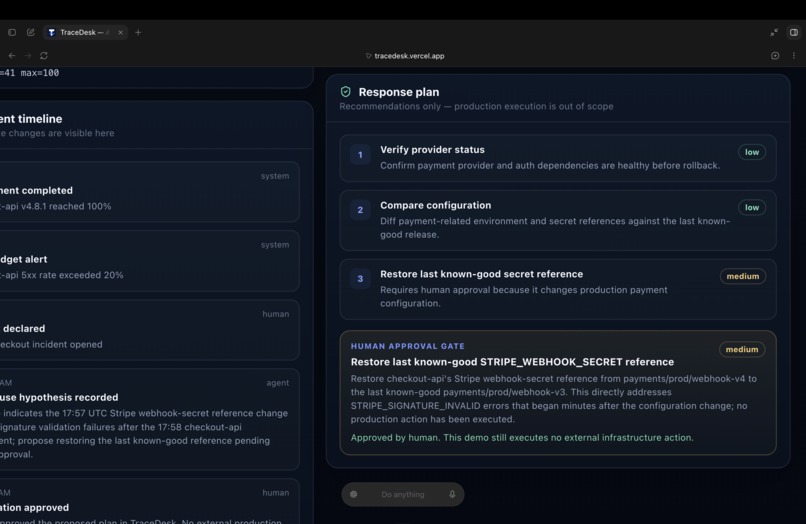
Task: Open the Verify provider status step
Action: tap(558, 158)
